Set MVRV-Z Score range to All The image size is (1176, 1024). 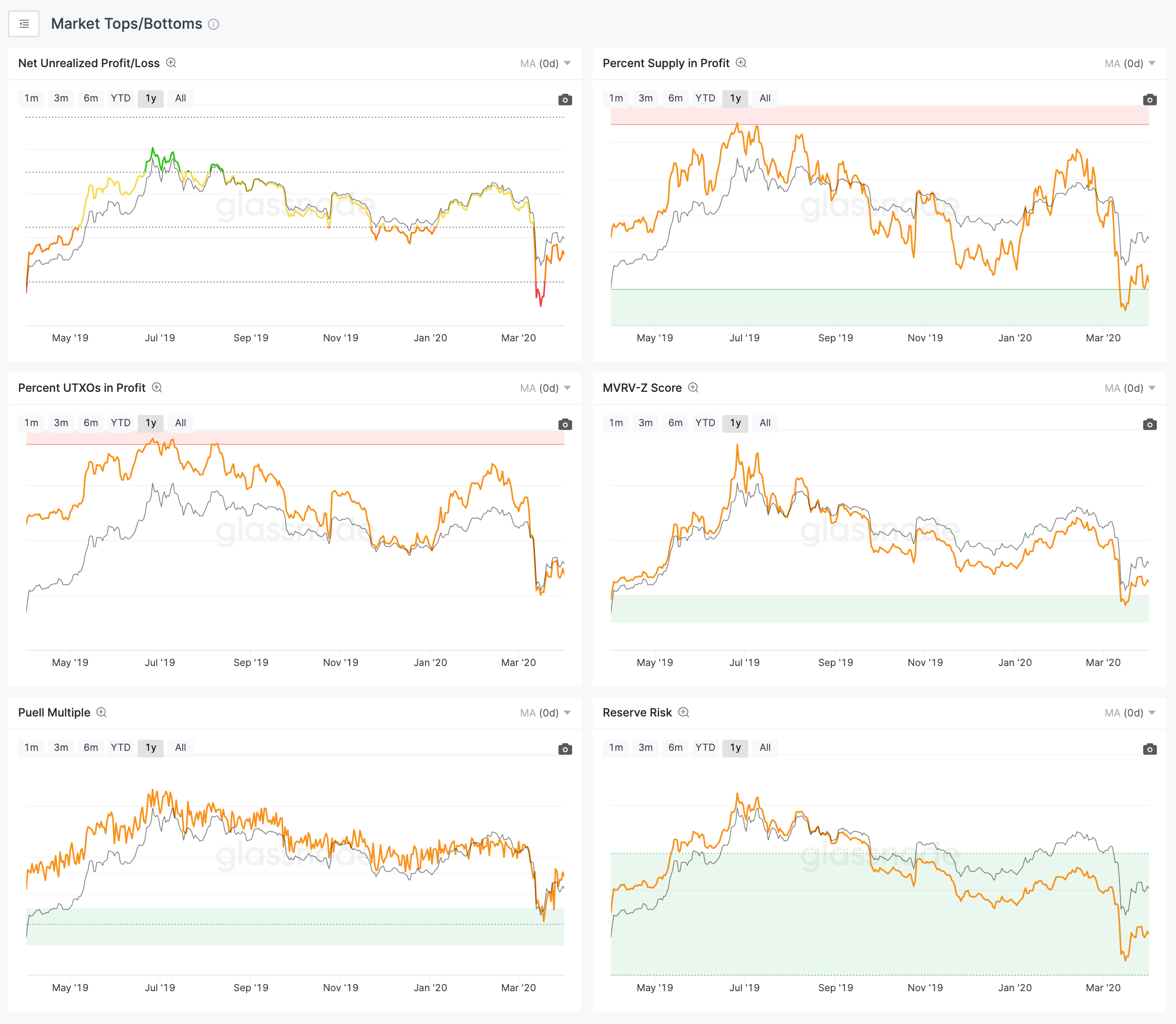(x=765, y=423)
